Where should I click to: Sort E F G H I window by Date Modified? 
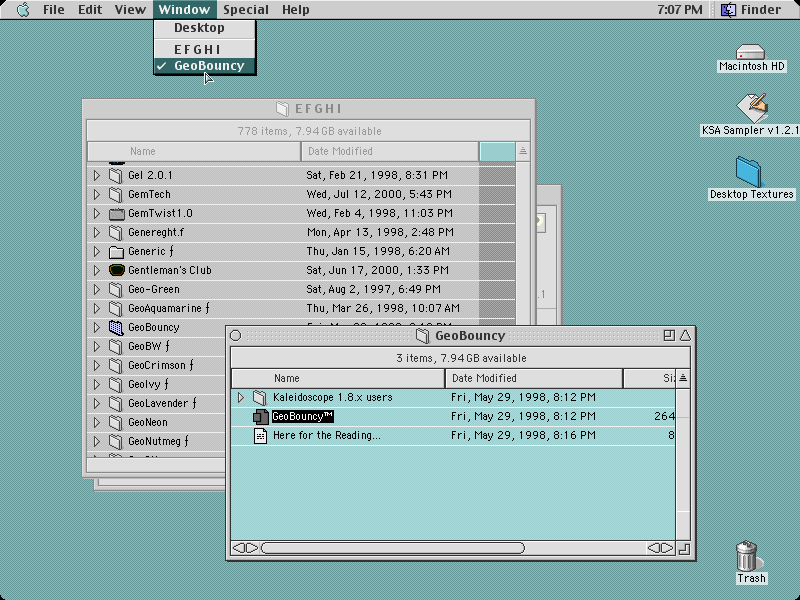click(x=390, y=152)
